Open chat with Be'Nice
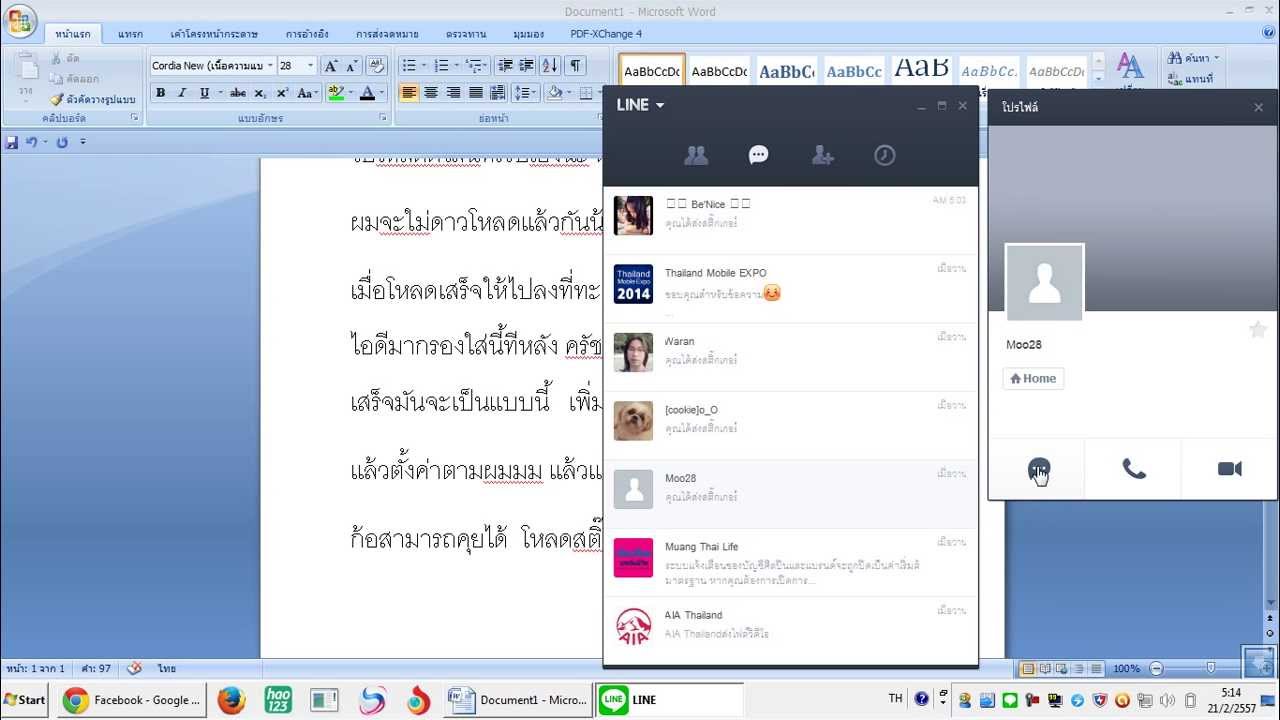 (790, 220)
